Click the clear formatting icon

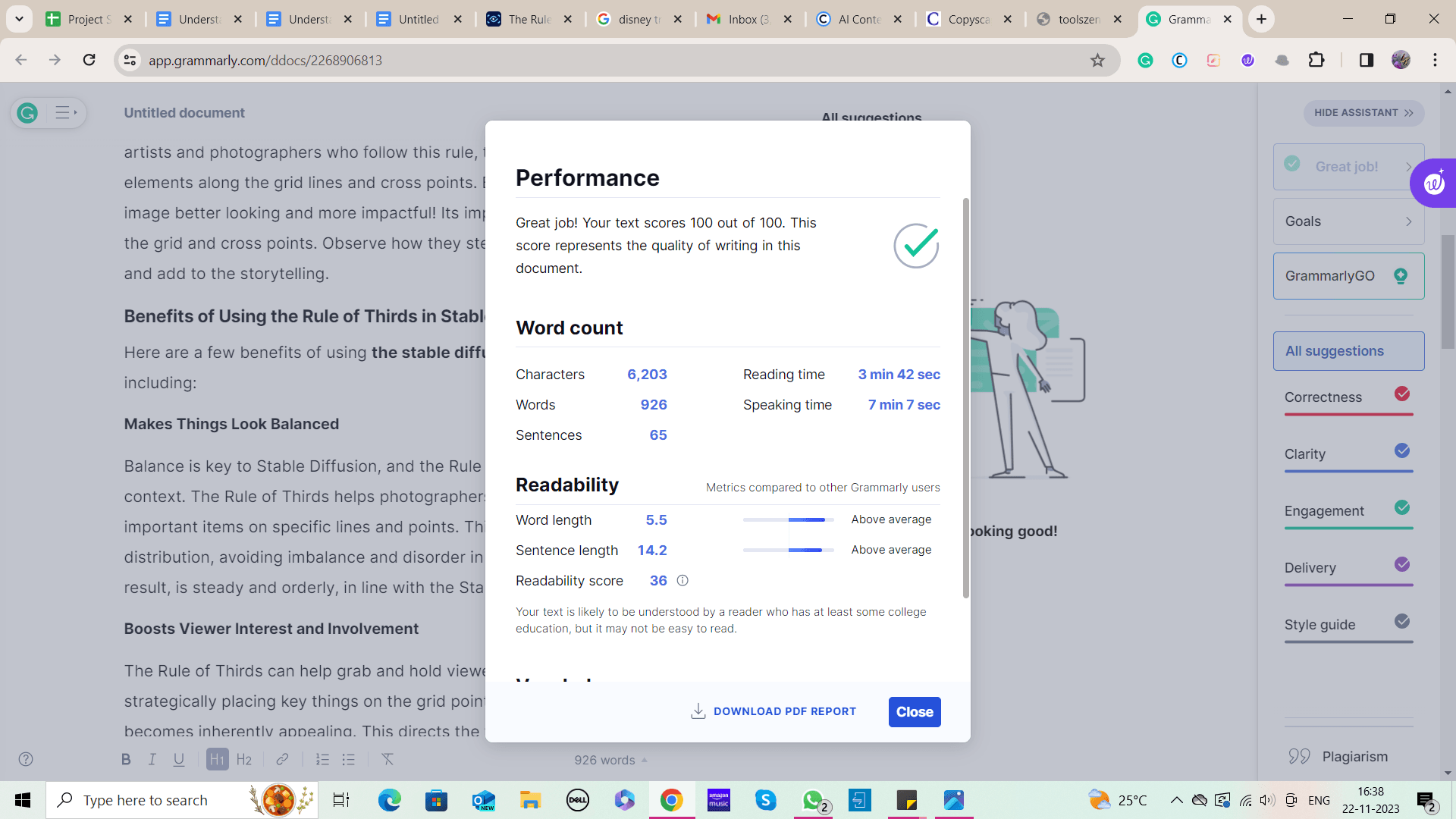pos(388,759)
